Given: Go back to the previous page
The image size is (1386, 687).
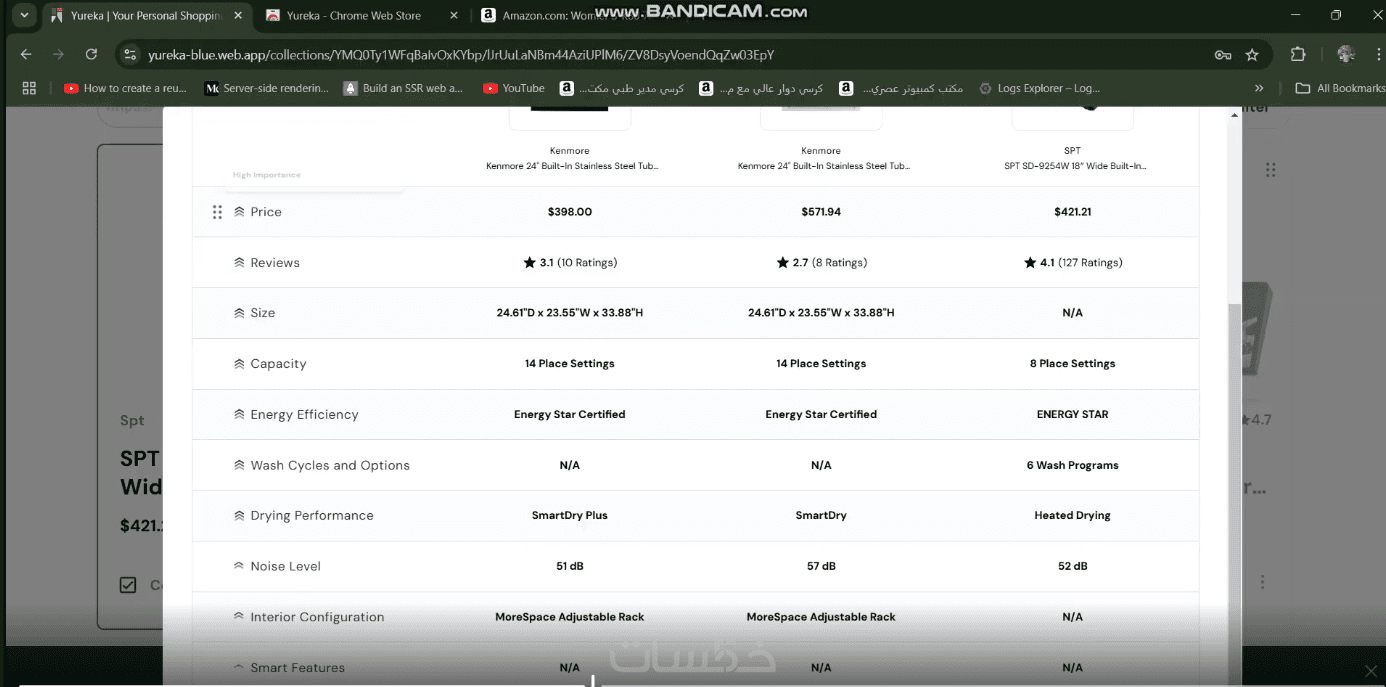Looking at the screenshot, I should 26,54.
